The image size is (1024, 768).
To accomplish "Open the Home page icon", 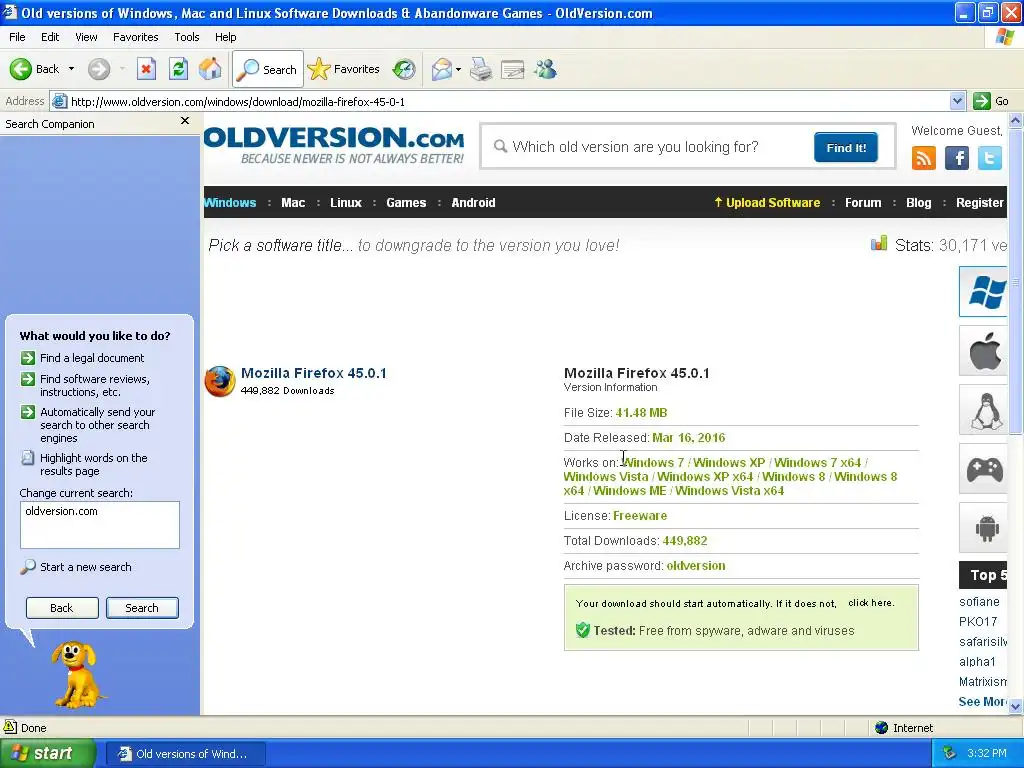I will point(210,69).
